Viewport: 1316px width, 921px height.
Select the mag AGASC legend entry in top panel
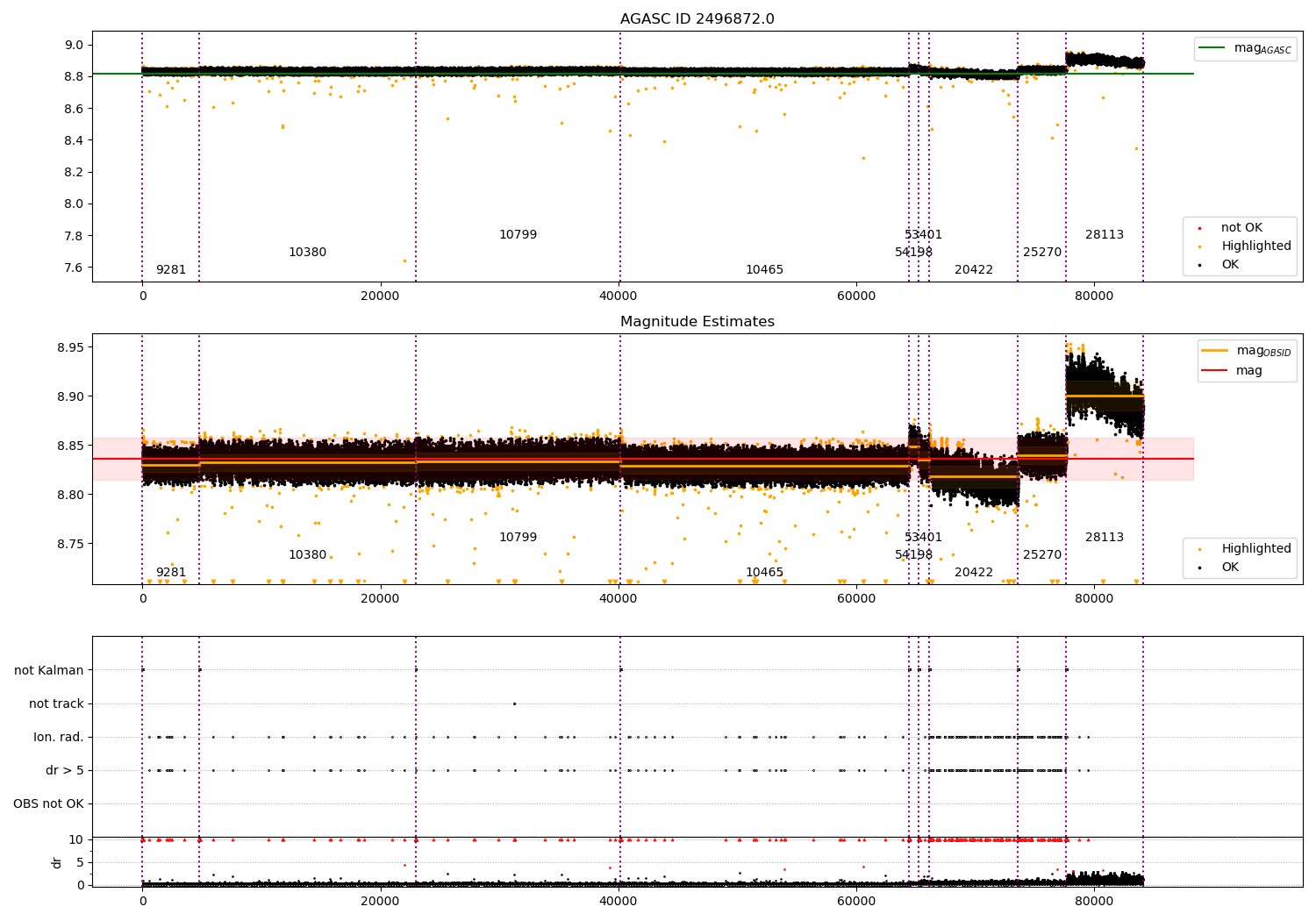pyautogui.click(x=1245, y=48)
